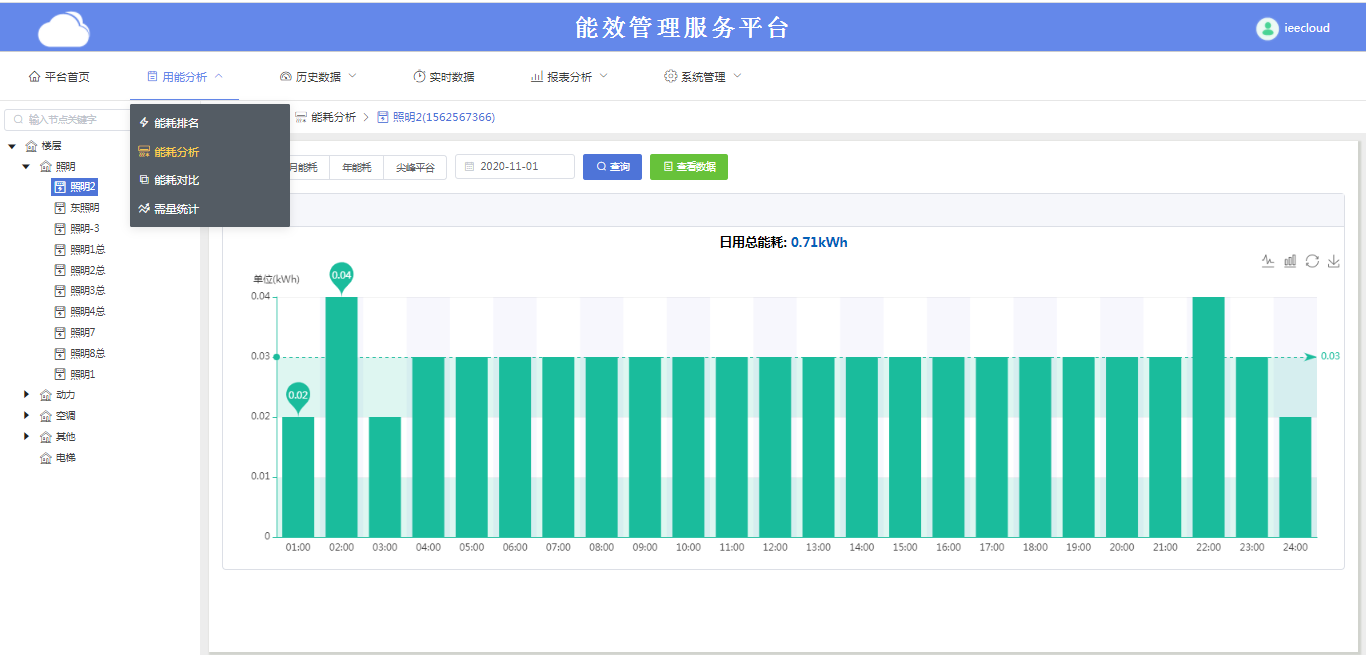Expand the 空调 tree node
The image size is (1366, 655).
coord(27,416)
